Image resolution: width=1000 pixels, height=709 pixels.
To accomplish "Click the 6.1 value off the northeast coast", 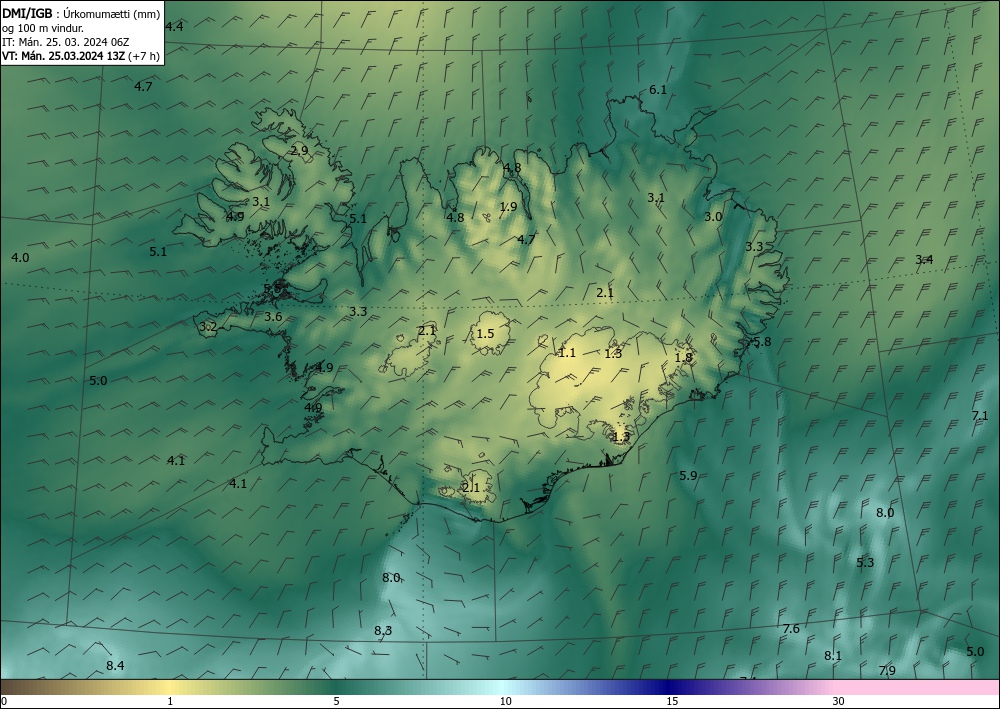I will pos(658,90).
